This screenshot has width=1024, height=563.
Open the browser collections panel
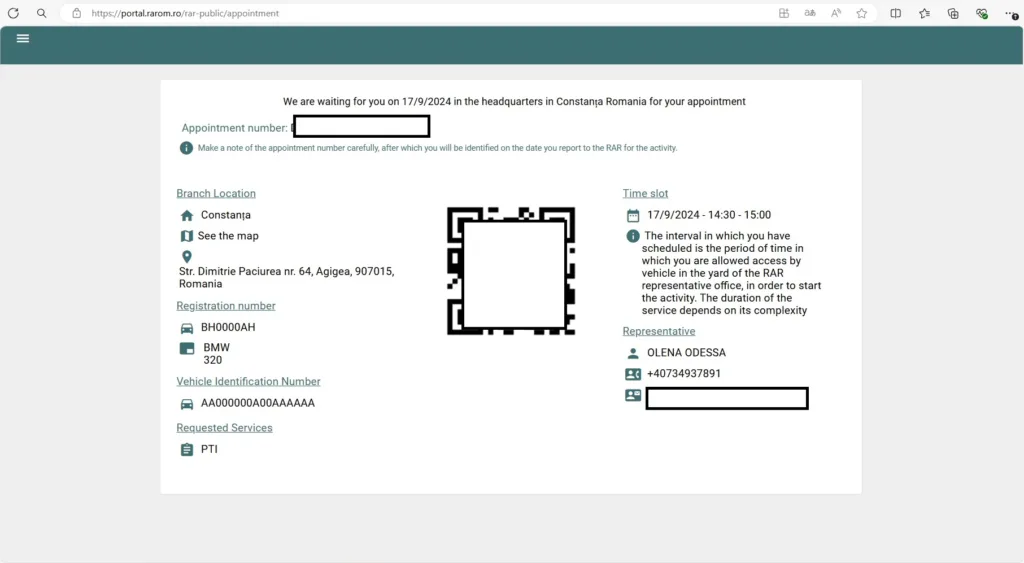[x=953, y=13]
